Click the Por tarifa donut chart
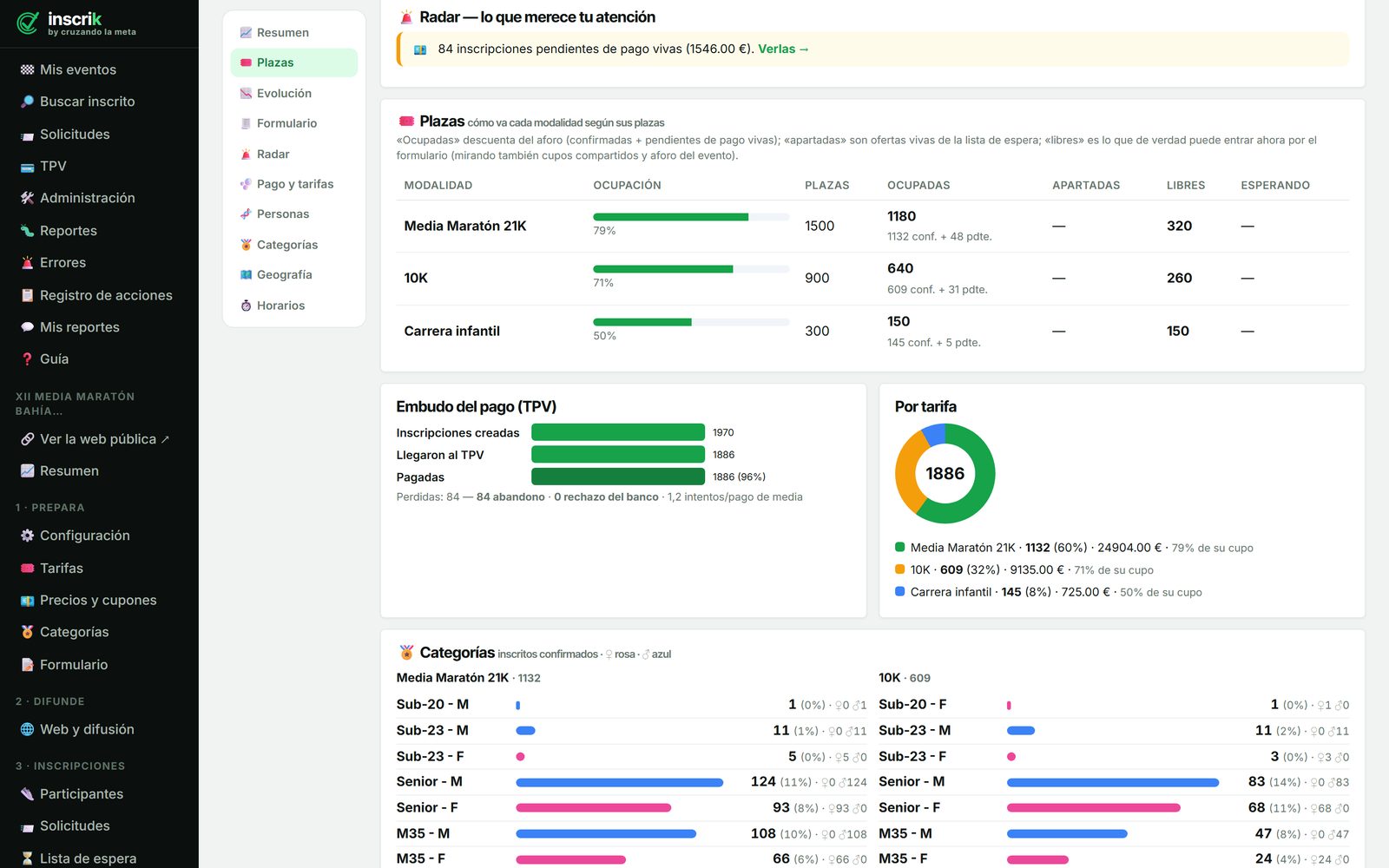This screenshot has height=868, width=1389. [x=945, y=473]
